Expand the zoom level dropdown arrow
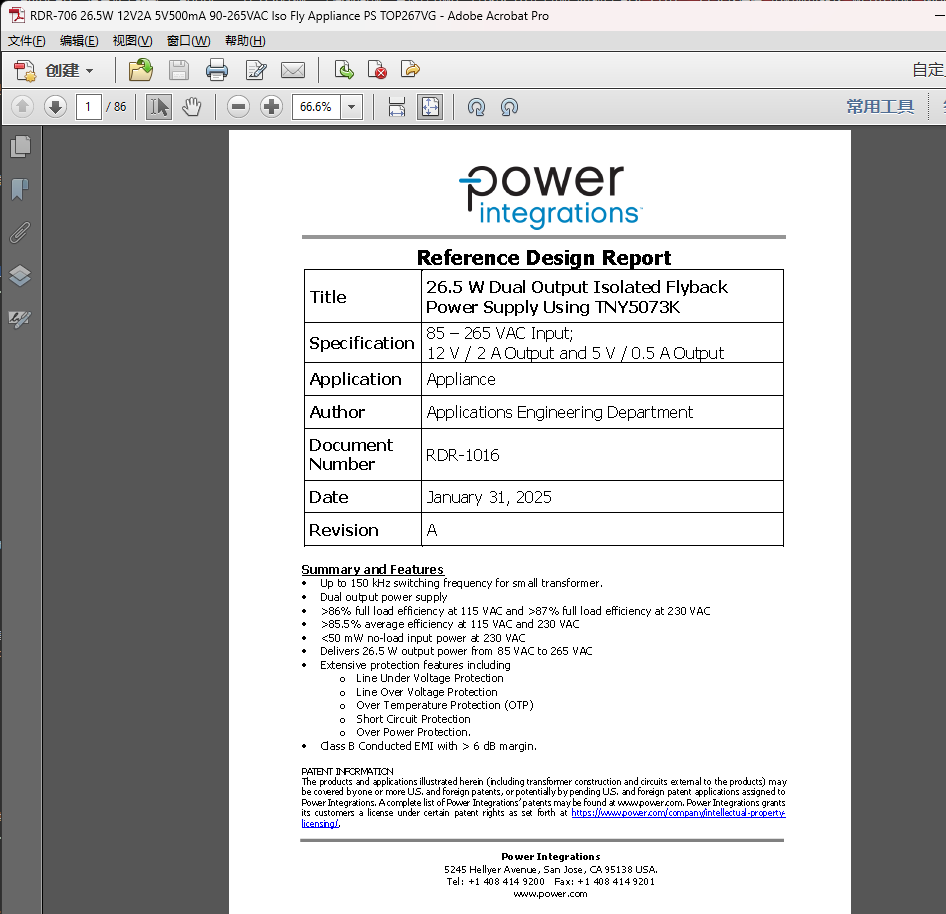This screenshot has width=946, height=914. pyautogui.click(x=351, y=107)
